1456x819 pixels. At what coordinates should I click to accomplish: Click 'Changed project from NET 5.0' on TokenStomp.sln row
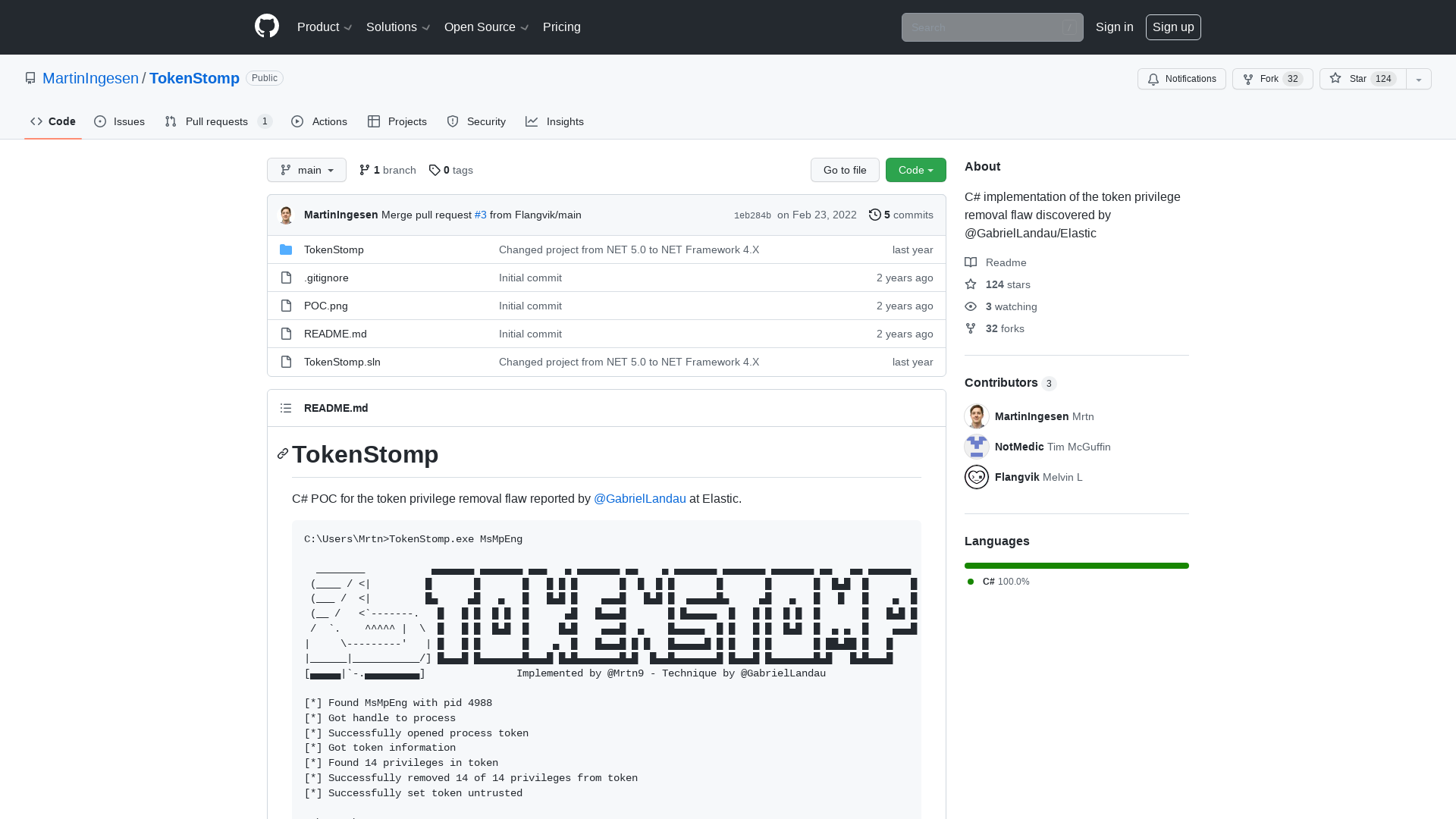[629, 362]
